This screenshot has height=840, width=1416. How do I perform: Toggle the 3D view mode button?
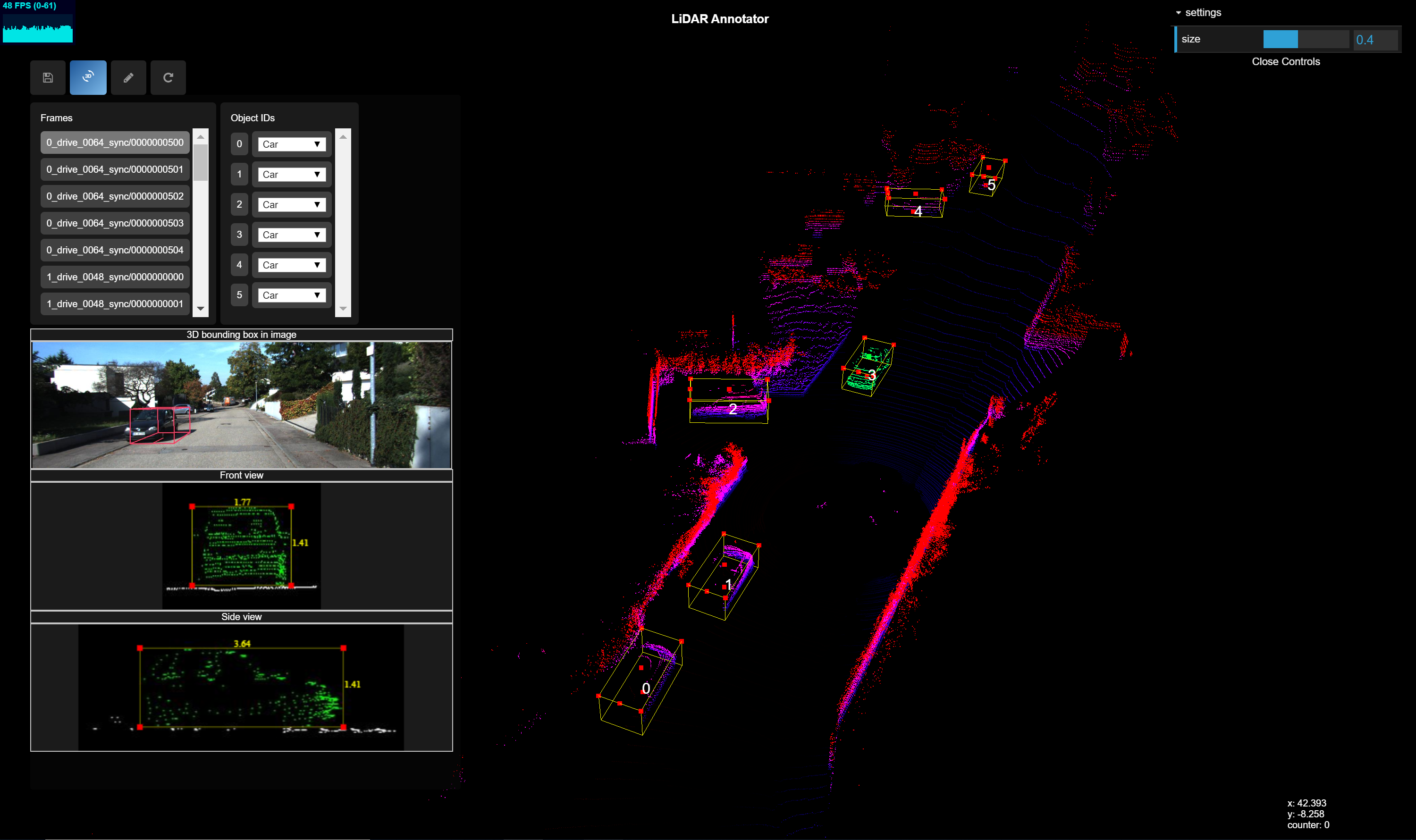click(x=88, y=77)
